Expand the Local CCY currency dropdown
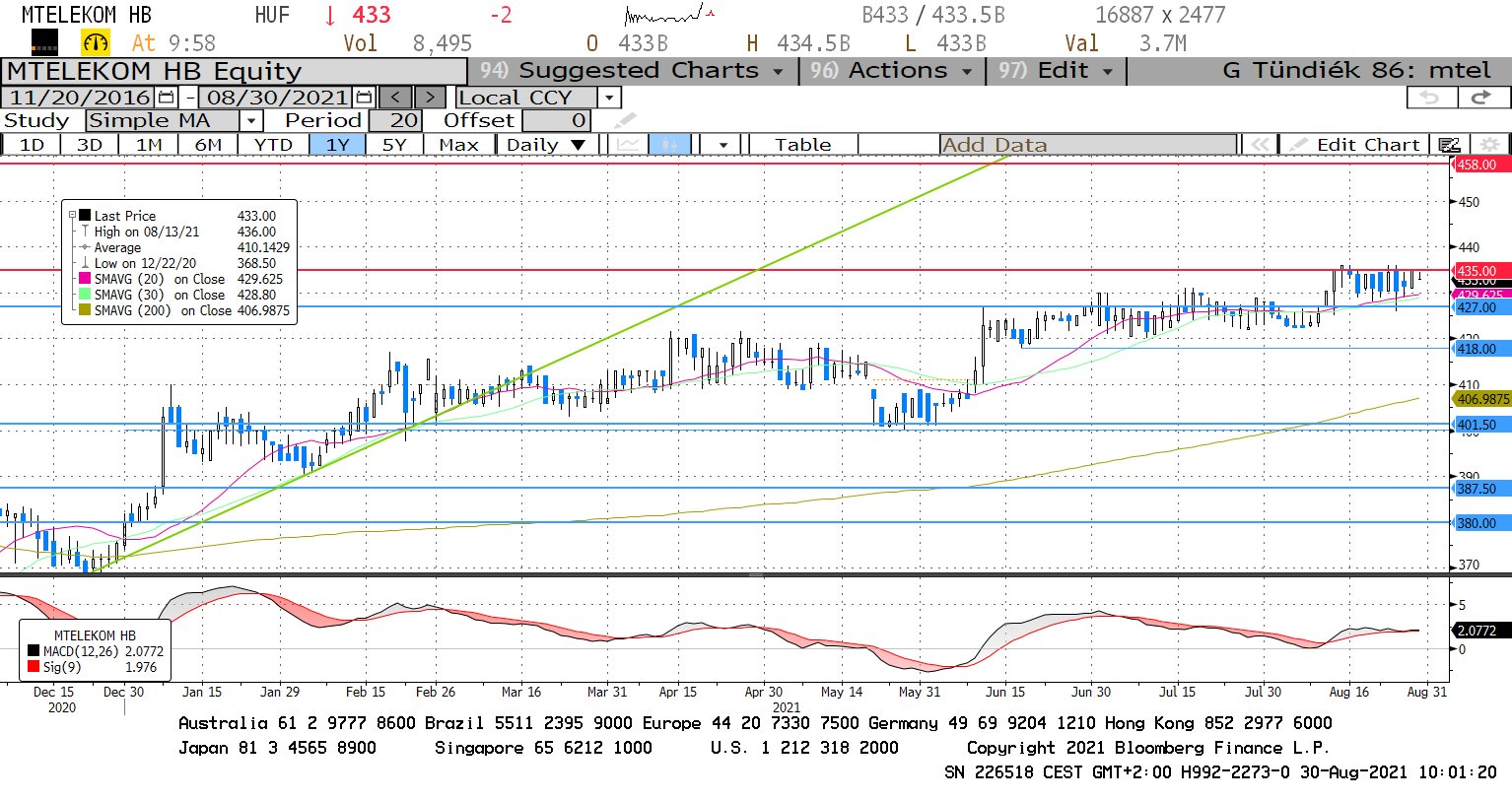Viewport: 1512px width, 801px height. [x=609, y=98]
